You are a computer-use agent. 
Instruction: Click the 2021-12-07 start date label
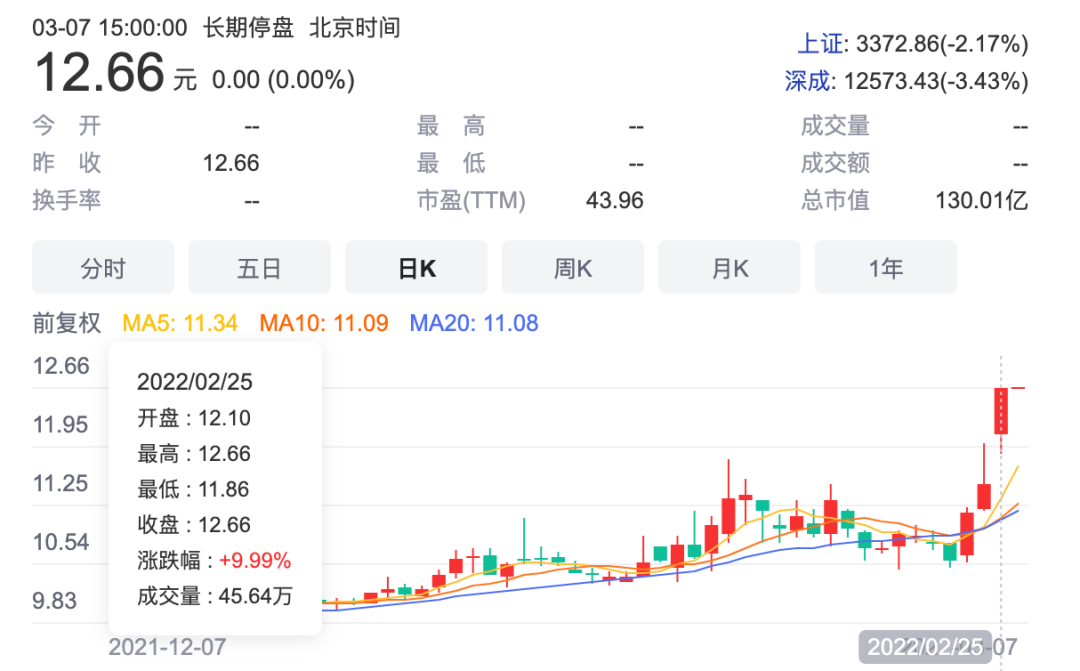(x=167, y=646)
